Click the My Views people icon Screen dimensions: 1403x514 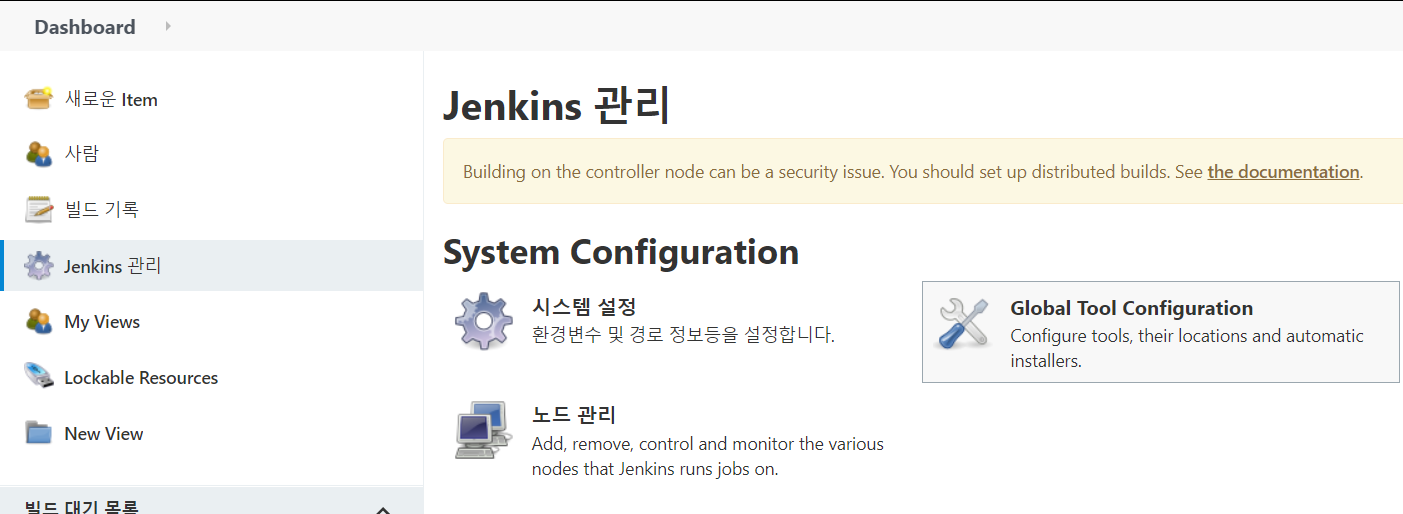point(38,322)
